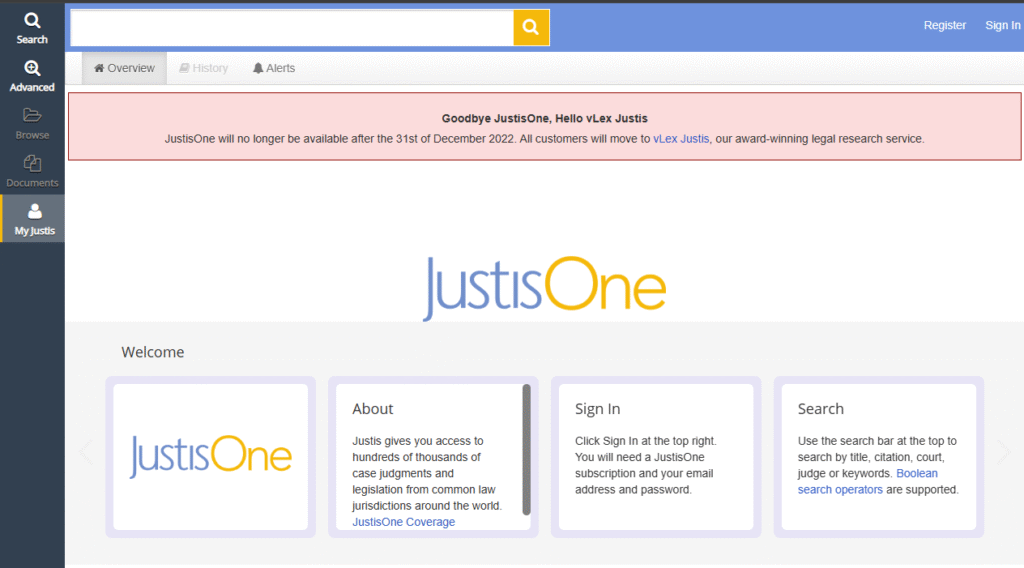
Task: Open the Boolean search operators link
Action: coord(867,481)
